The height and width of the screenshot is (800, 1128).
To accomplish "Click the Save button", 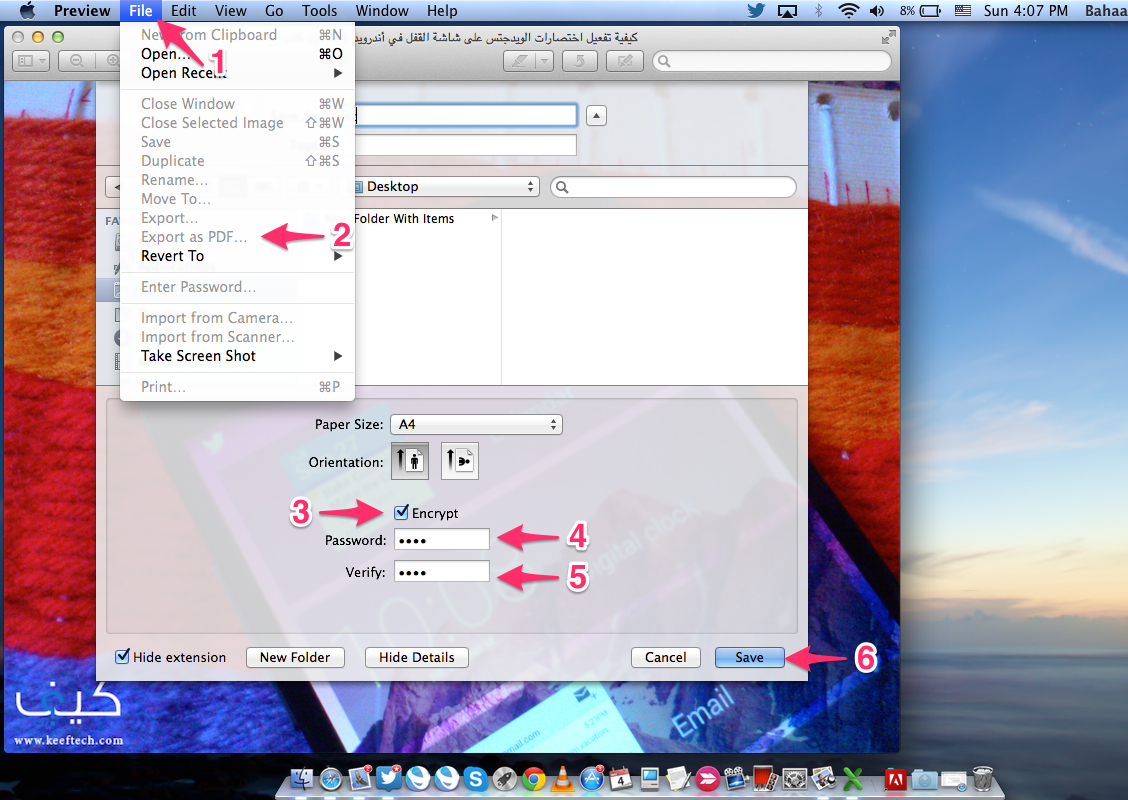I will [750, 657].
